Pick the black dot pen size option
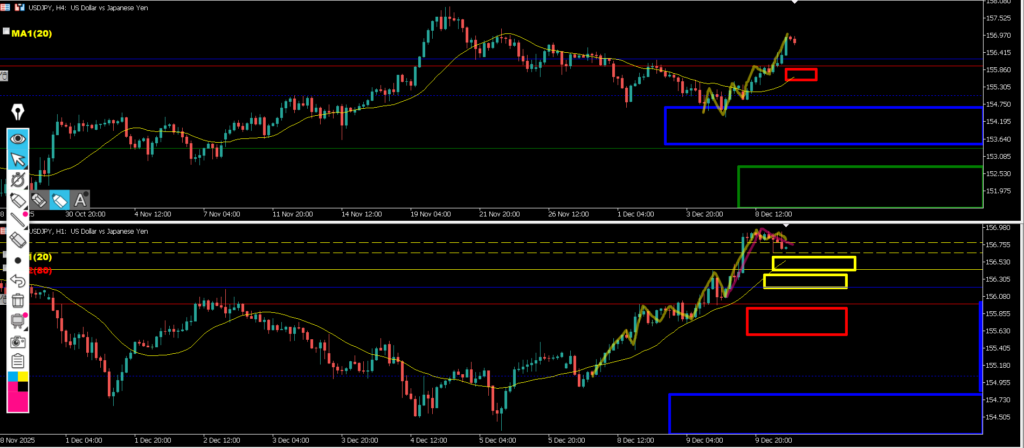 click(18, 259)
